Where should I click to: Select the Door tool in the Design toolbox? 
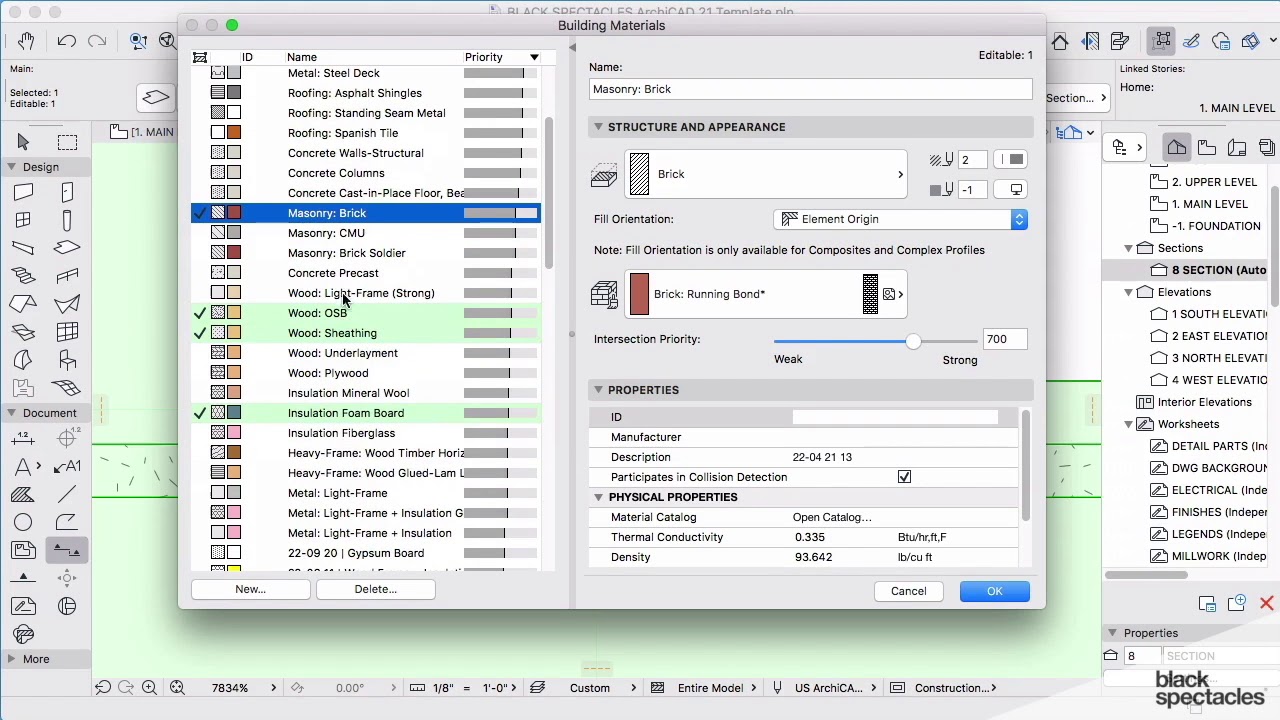[67, 192]
